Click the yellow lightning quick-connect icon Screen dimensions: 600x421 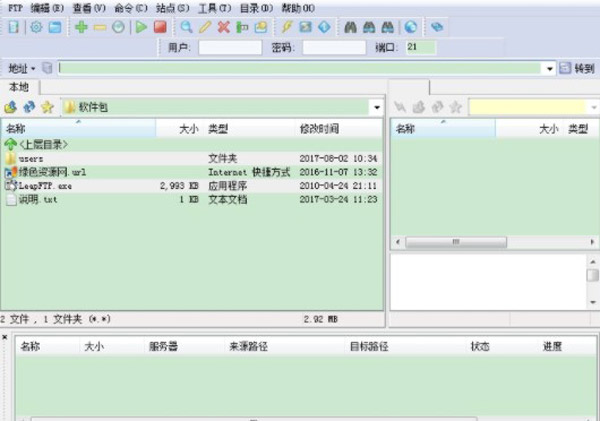[x=287, y=27]
